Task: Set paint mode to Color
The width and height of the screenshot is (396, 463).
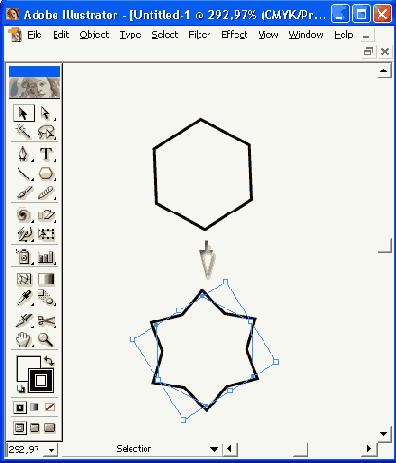Action: tap(20, 407)
